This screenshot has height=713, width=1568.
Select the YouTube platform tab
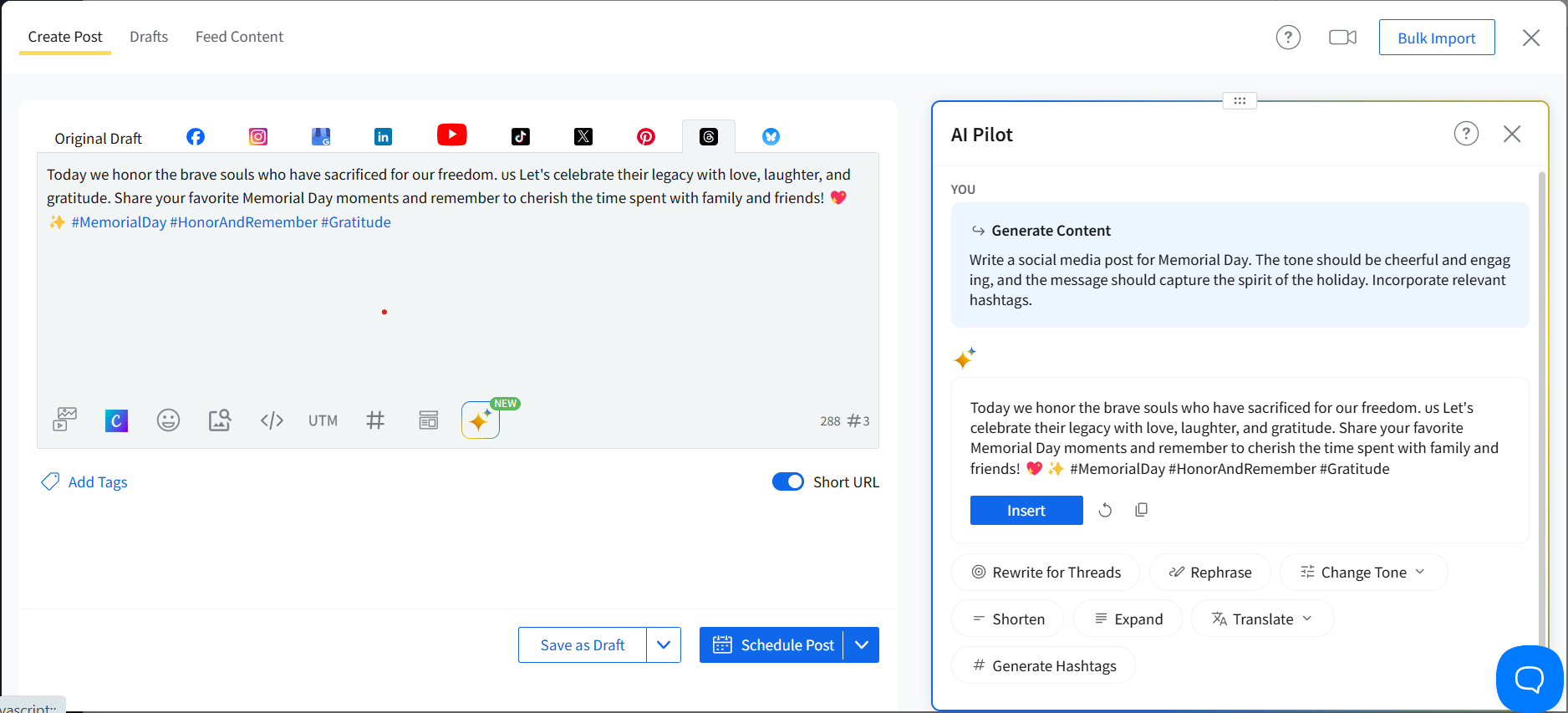point(452,135)
